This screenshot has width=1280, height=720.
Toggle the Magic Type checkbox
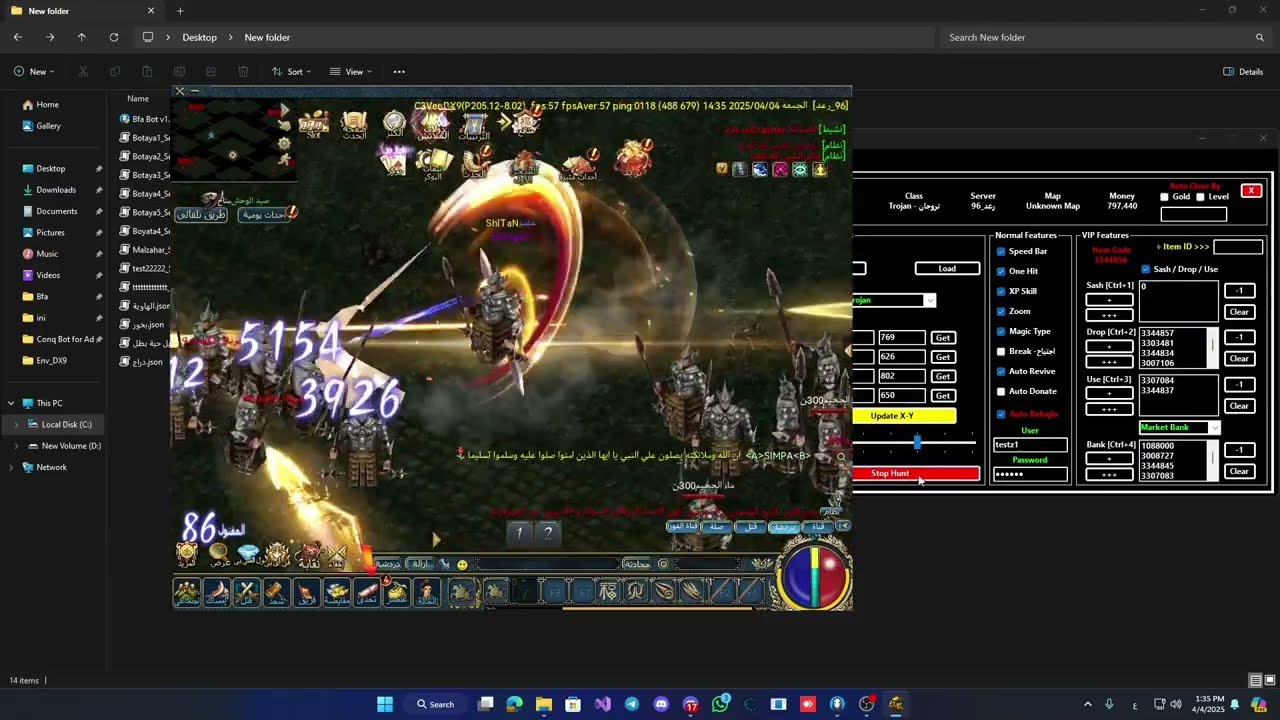[x=1001, y=331]
